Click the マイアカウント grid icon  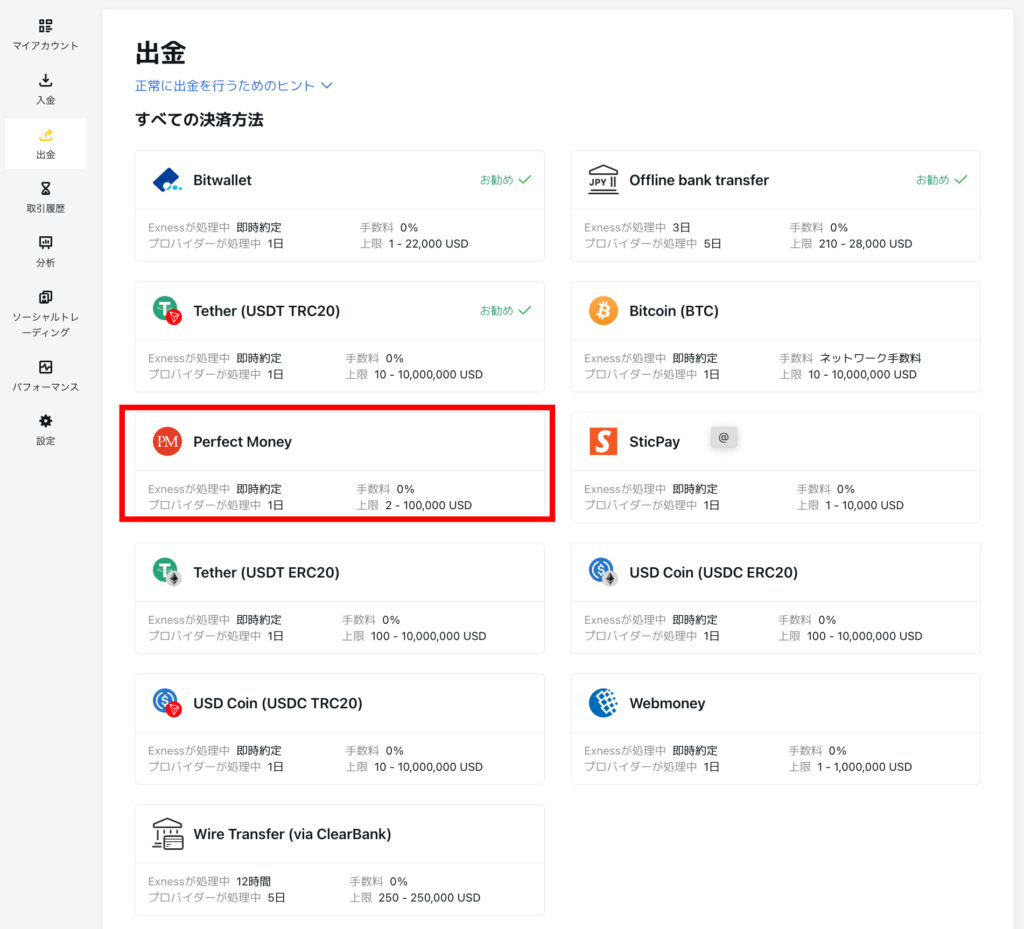pyautogui.click(x=45, y=25)
